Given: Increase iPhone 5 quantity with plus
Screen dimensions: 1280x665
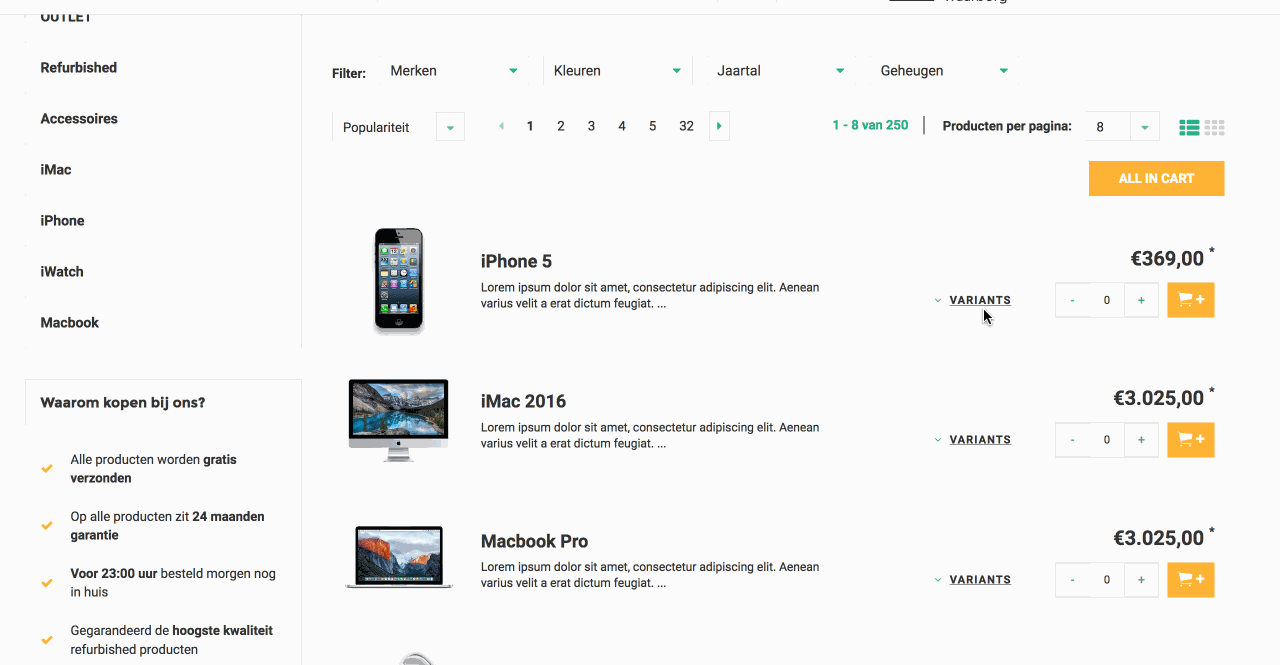Looking at the screenshot, I should click(1141, 300).
